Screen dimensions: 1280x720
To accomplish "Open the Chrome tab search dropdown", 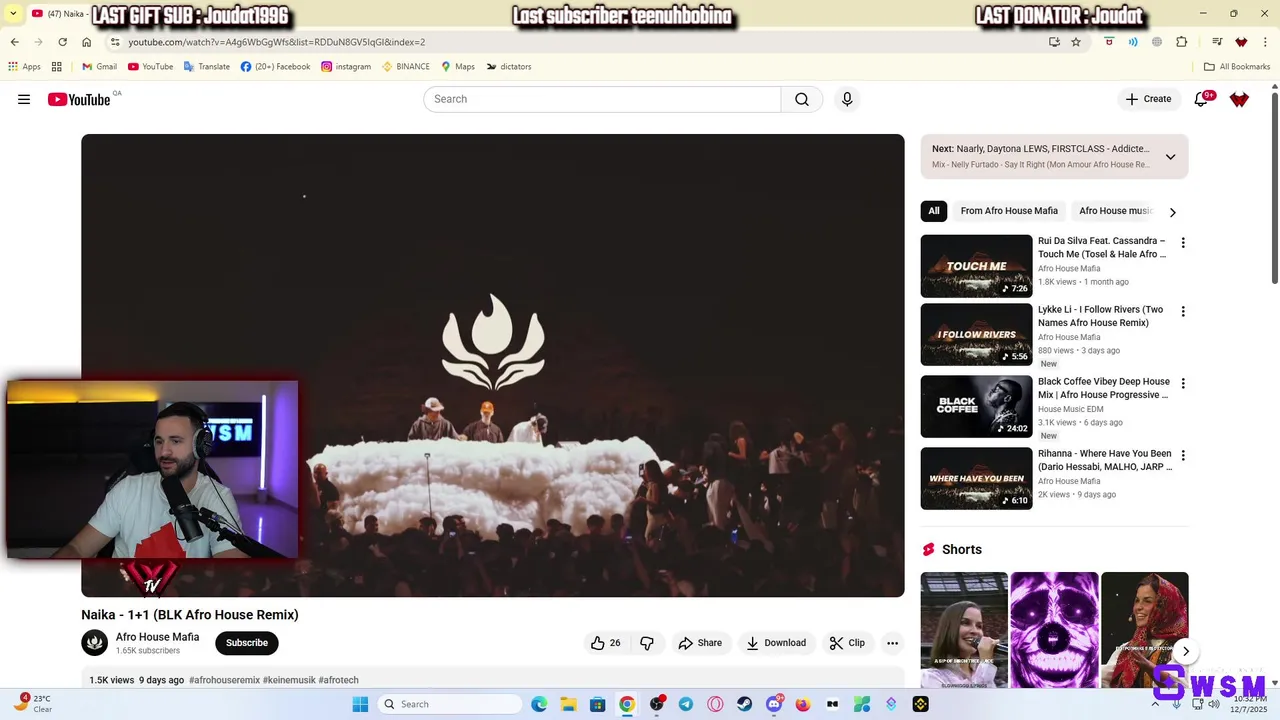I will pyautogui.click(x=13, y=14).
